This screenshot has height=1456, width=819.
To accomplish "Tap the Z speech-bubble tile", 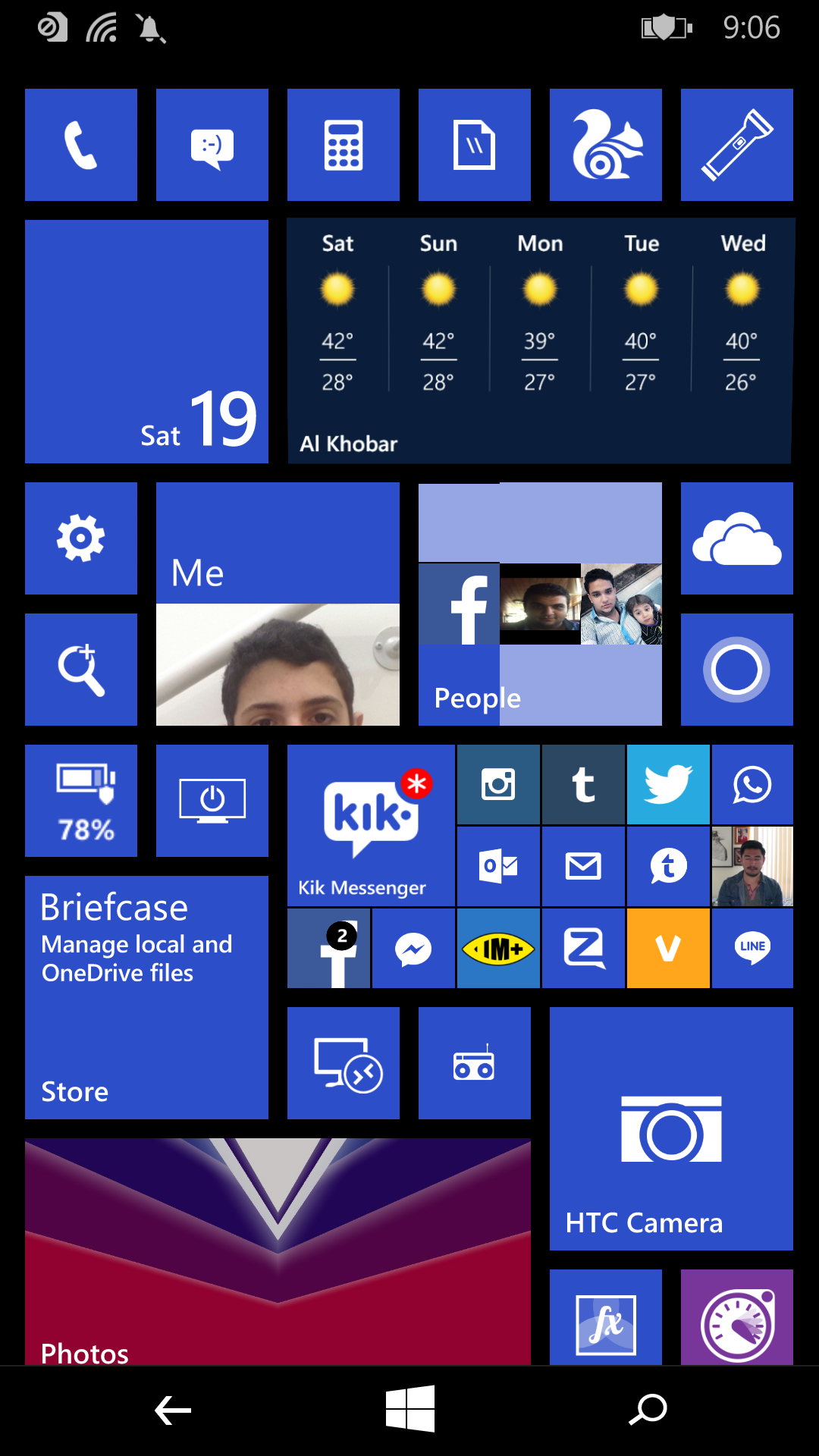I will point(583,948).
